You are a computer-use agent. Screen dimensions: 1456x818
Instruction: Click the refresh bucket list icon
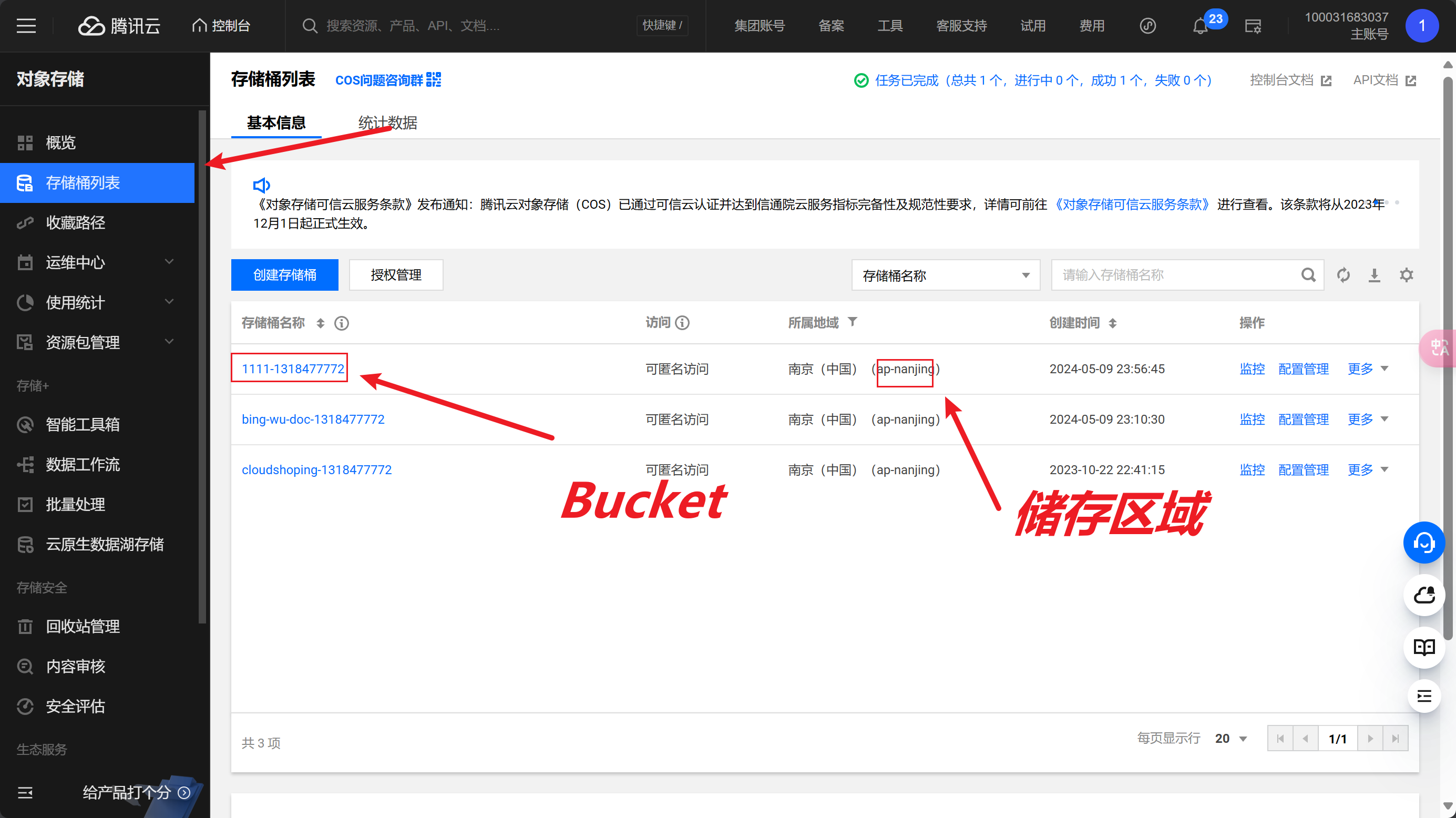click(1343, 275)
